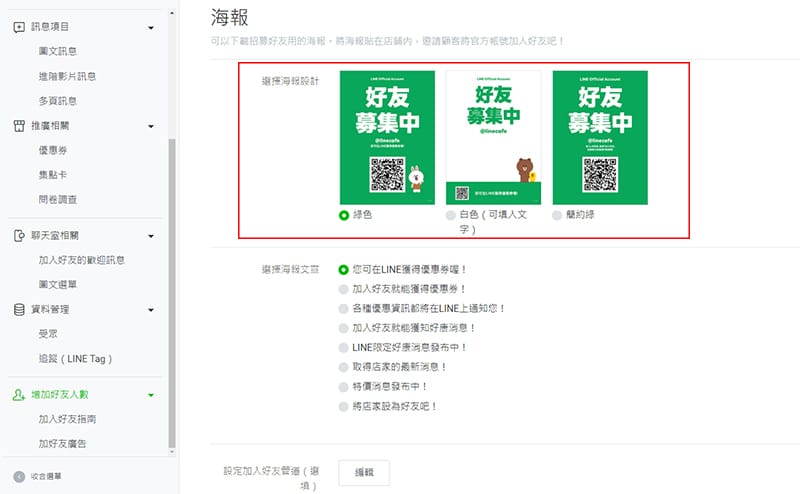The width and height of the screenshot is (800, 494).
Task: Select text option 取得店家的最新消息！
Action: point(343,367)
